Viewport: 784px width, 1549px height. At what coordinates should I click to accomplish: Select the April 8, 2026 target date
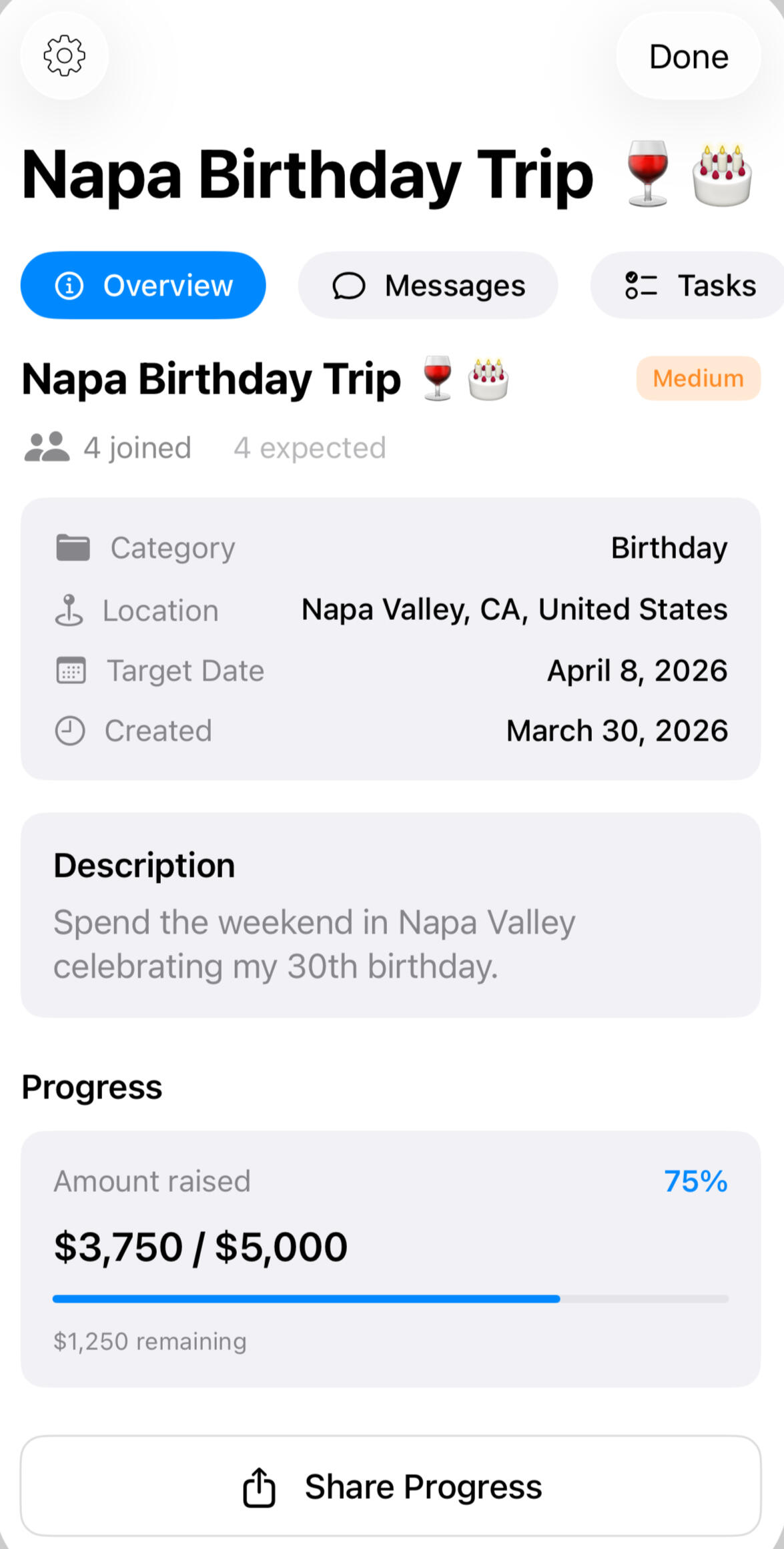coord(637,671)
